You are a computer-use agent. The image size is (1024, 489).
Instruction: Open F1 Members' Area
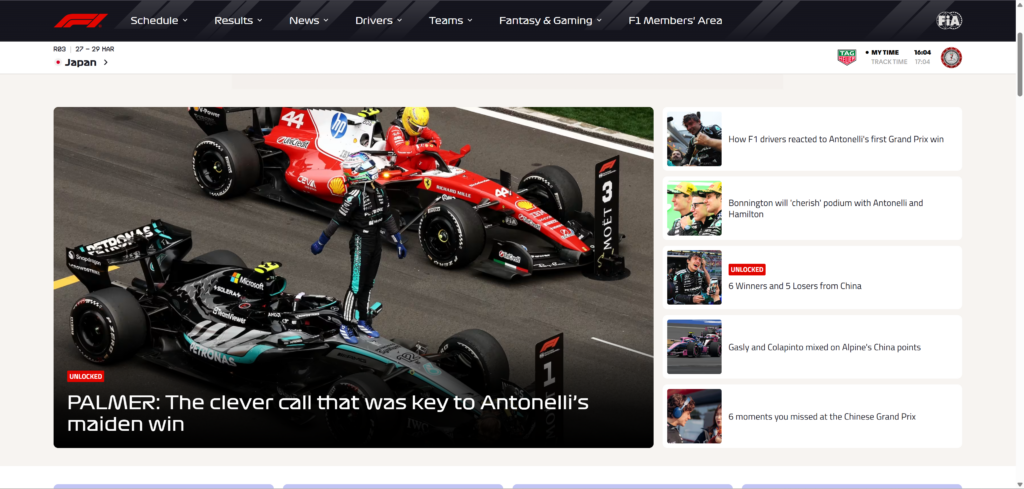click(x=675, y=20)
